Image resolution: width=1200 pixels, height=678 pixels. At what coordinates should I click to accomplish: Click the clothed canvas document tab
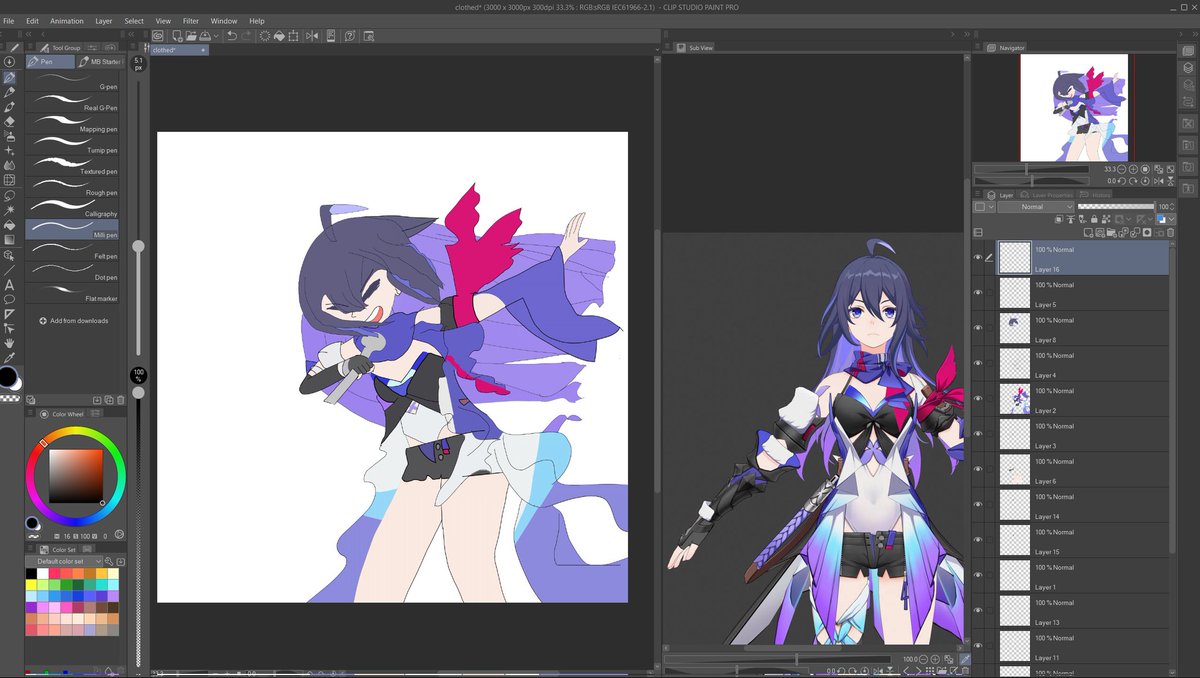coord(178,49)
